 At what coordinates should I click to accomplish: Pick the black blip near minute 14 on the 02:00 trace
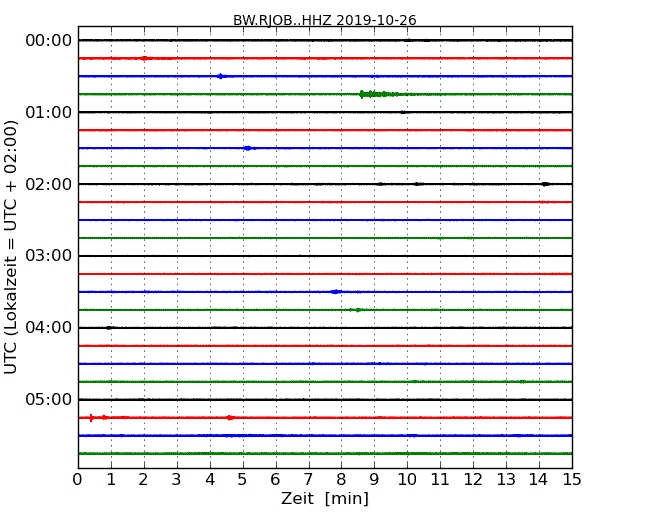(x=546, y=184)
